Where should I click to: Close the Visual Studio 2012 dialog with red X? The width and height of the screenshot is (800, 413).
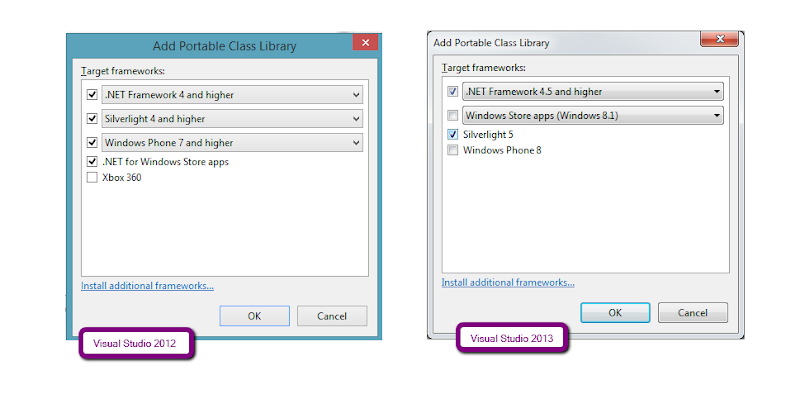365,42
